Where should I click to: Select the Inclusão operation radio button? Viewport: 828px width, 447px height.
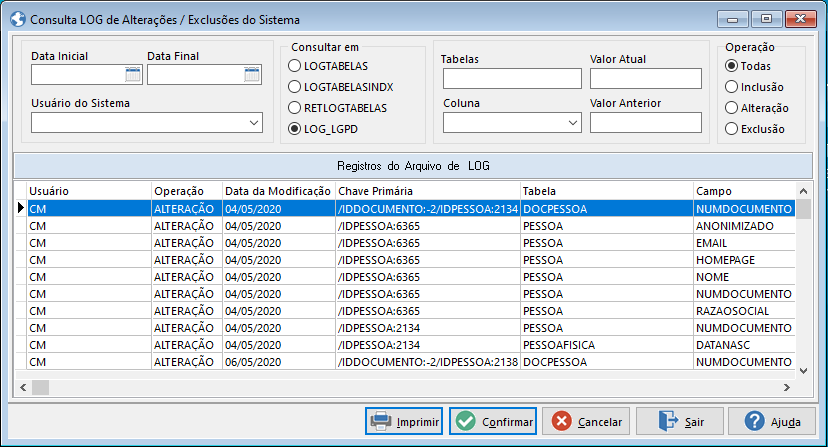(x=732, y=86)
